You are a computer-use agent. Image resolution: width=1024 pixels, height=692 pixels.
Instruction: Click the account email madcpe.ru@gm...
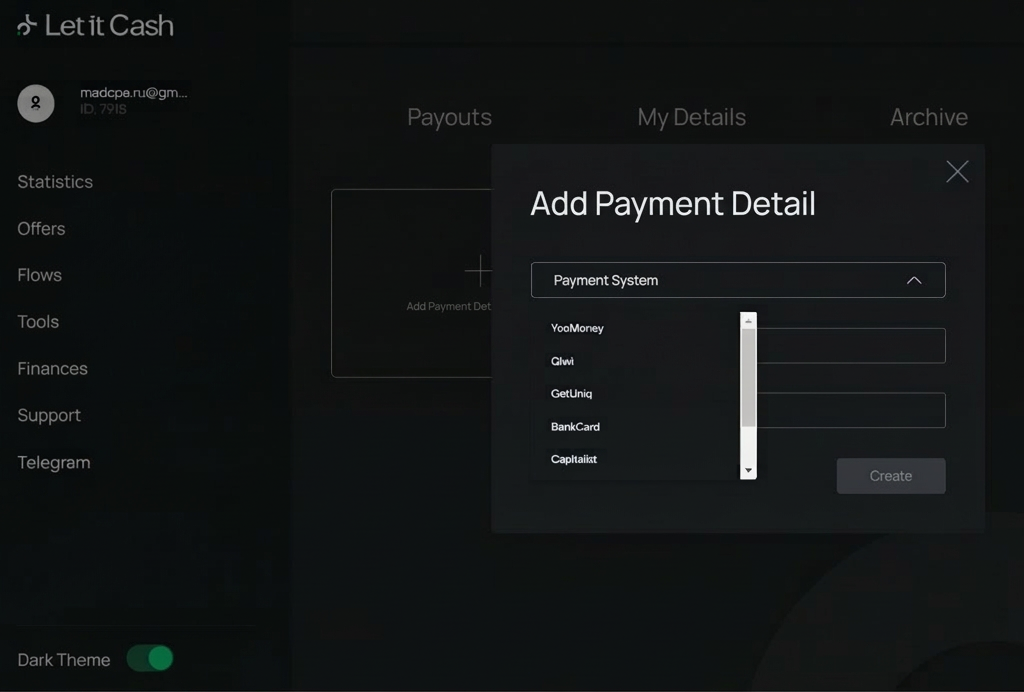coord(133,93)
